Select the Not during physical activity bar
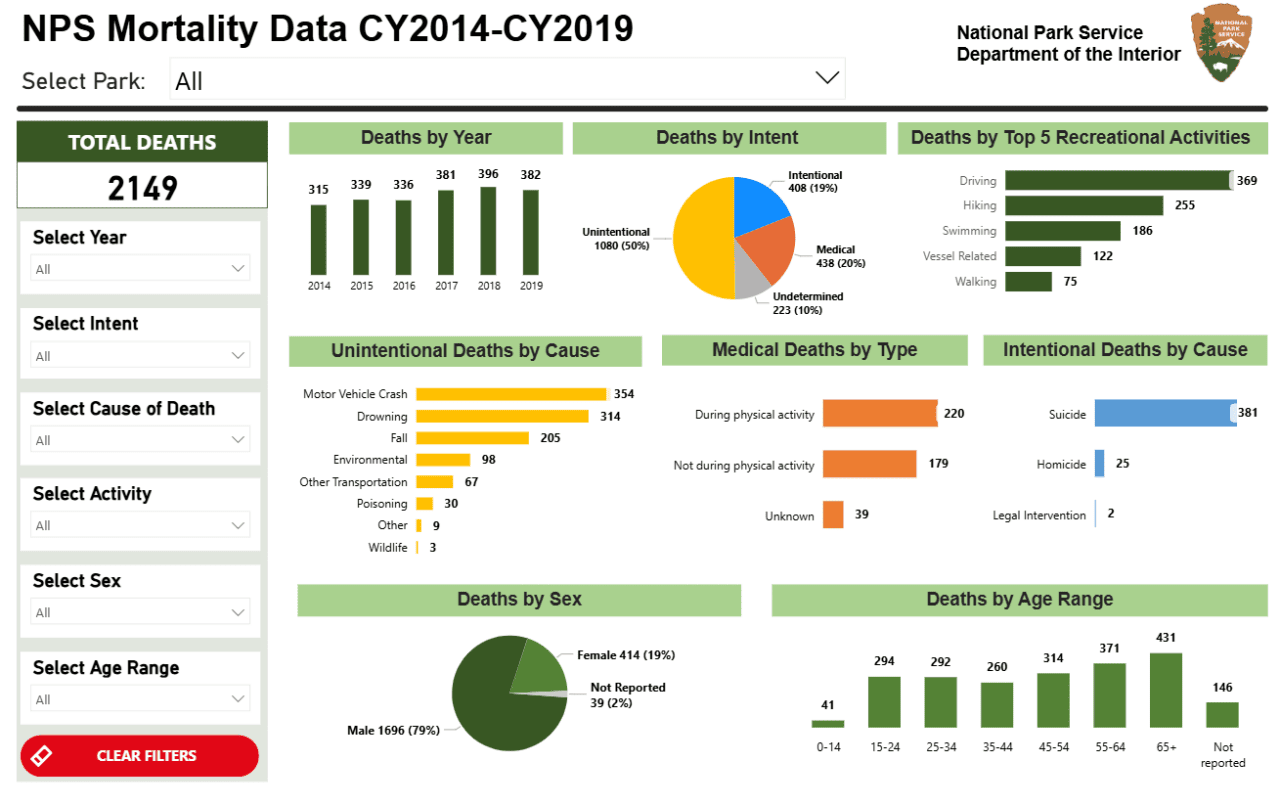 click(x=870, y=464)
